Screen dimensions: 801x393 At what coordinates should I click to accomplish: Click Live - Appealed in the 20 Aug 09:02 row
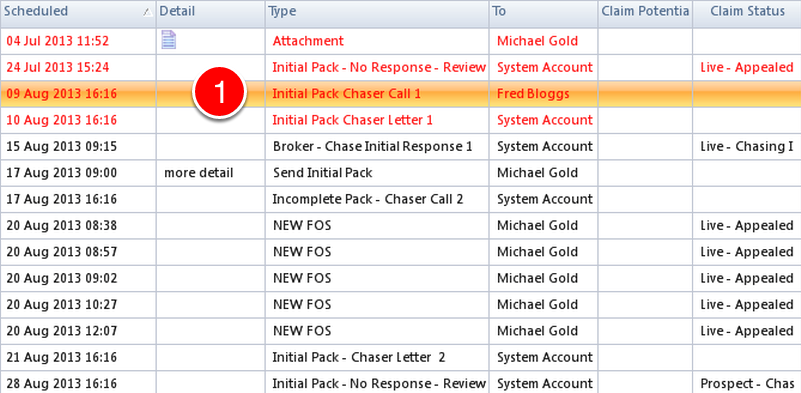click(747, 279)
